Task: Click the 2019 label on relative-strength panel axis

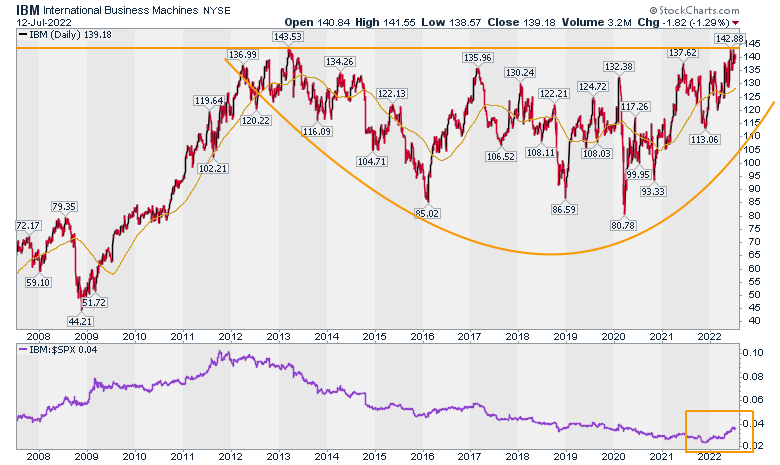Action: (566, 456)
